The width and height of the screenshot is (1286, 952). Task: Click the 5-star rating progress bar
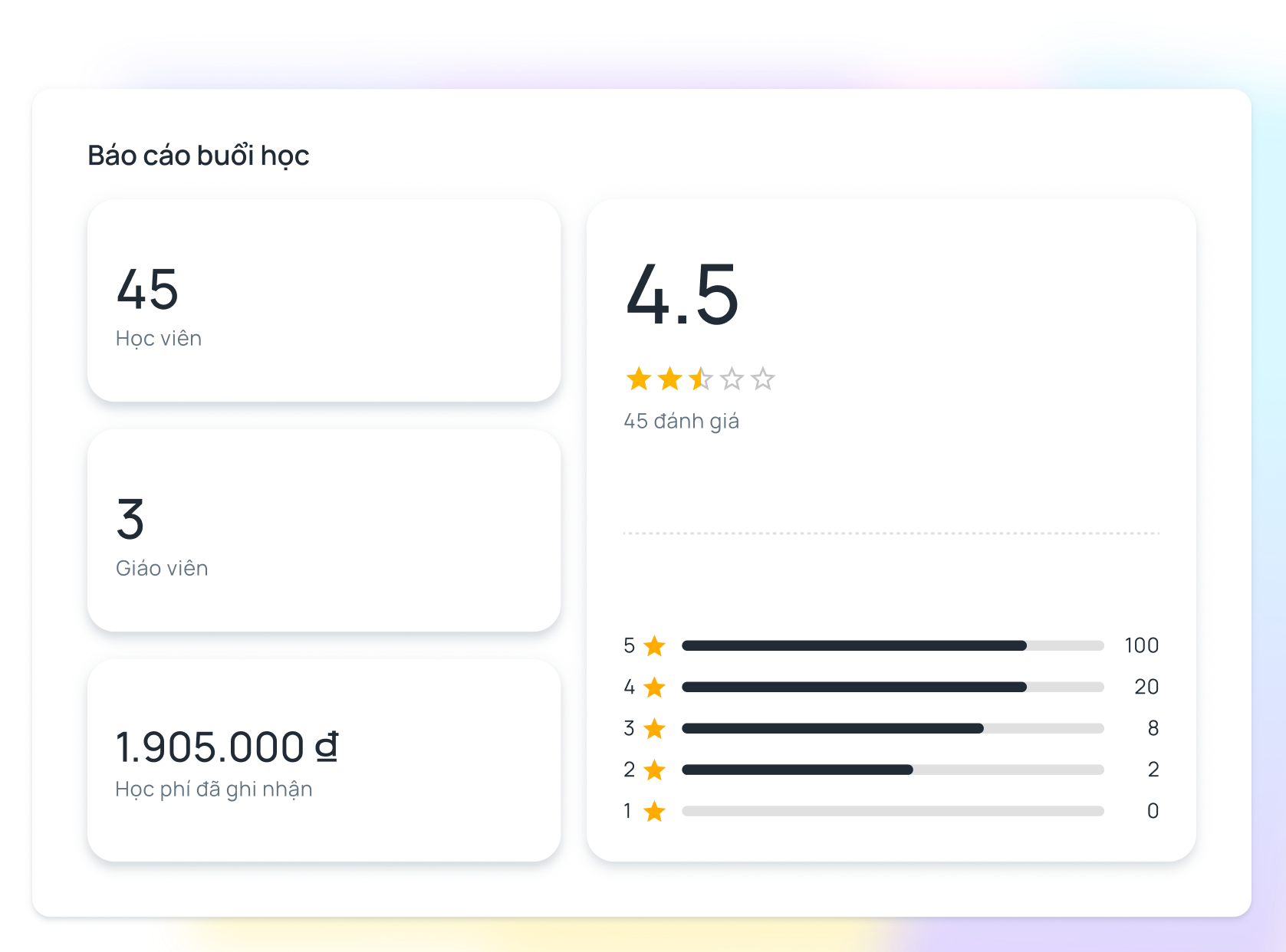coord(892,646)
